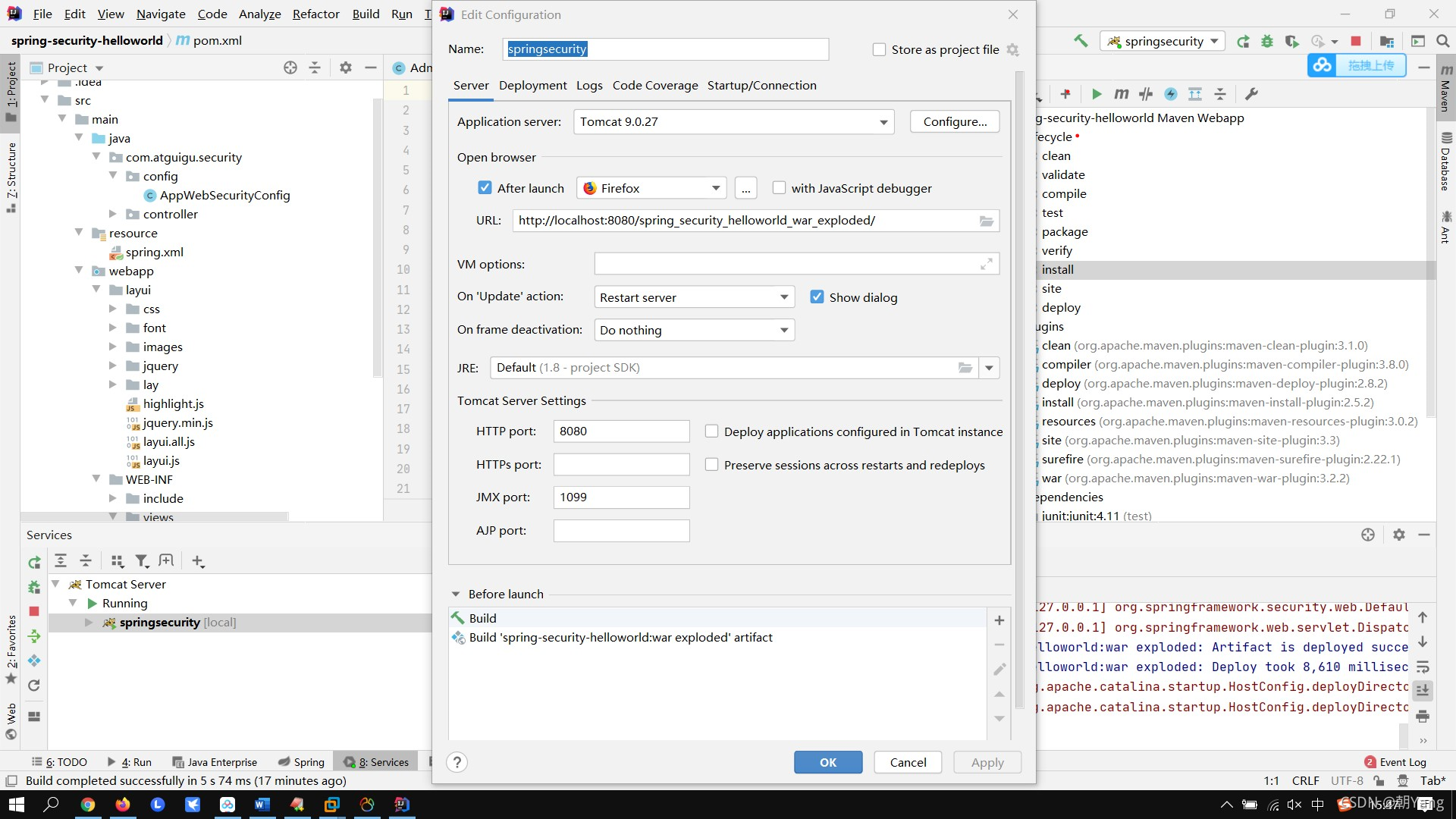The height and width of the screenshot is (819, 1456).
Task: Open Execute Maven Goal tool
Action: tap(1122, 94)
